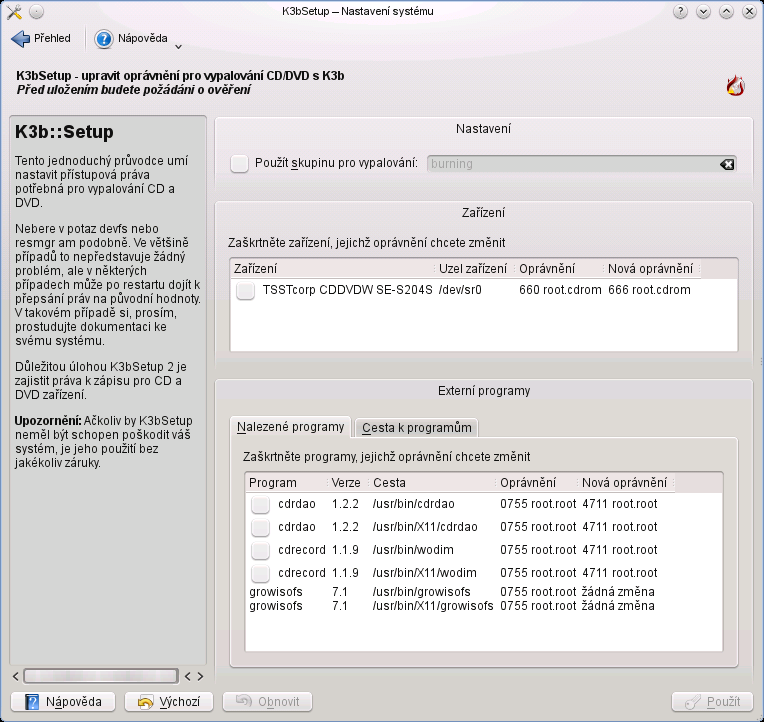Click the title bar question mark help button
This screenshot has height=722, width=764.
coord(680,11)
